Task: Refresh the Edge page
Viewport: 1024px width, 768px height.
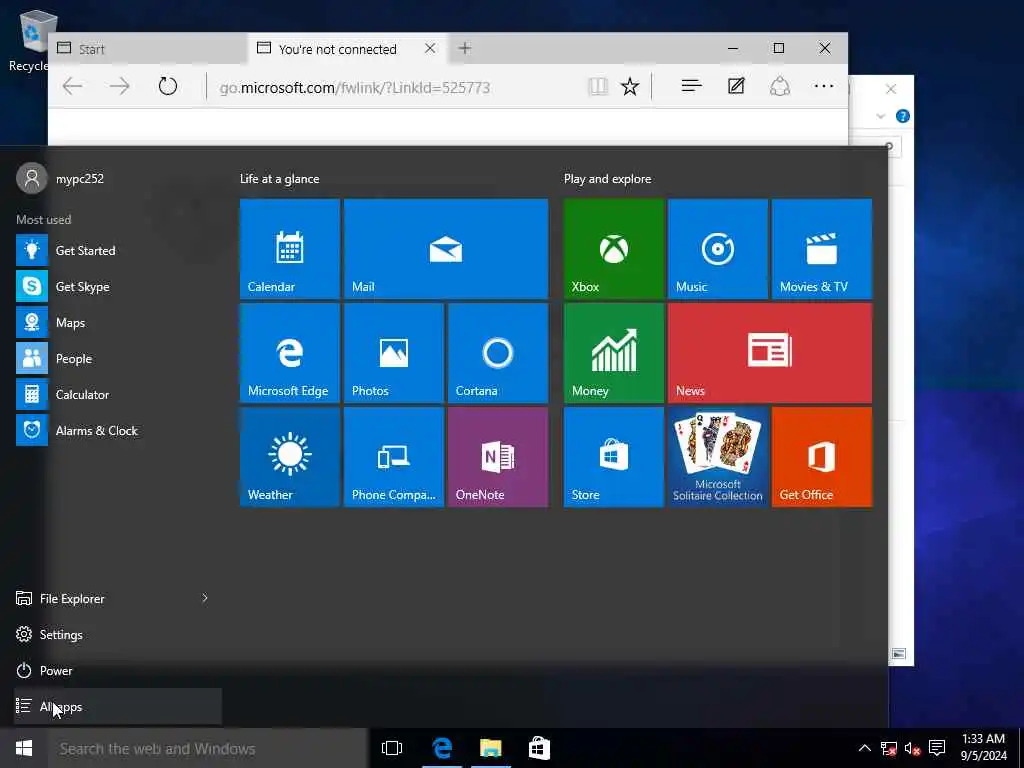Action: (168, 86)
